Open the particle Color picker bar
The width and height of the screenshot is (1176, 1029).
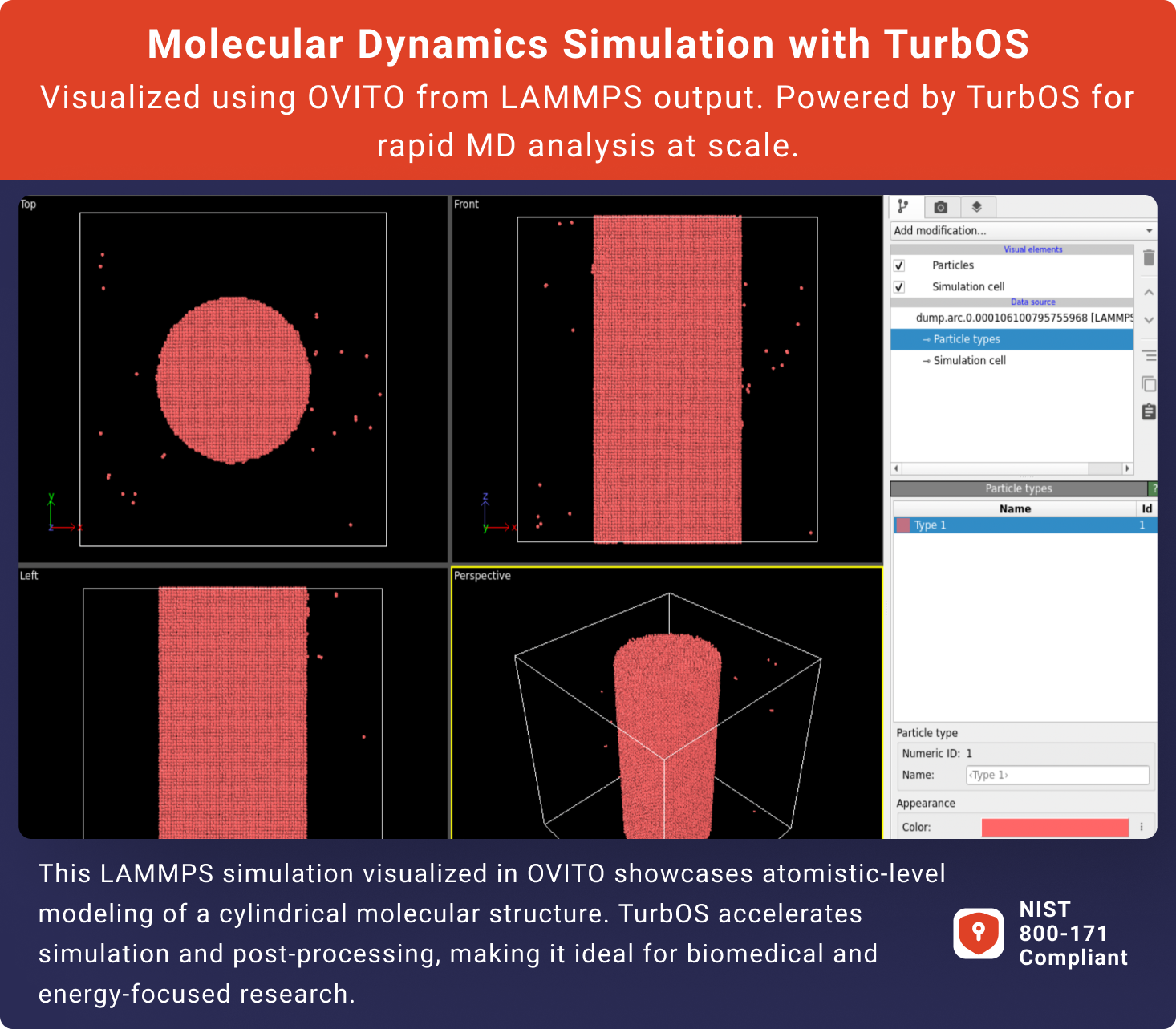[x=1055, y=828]
